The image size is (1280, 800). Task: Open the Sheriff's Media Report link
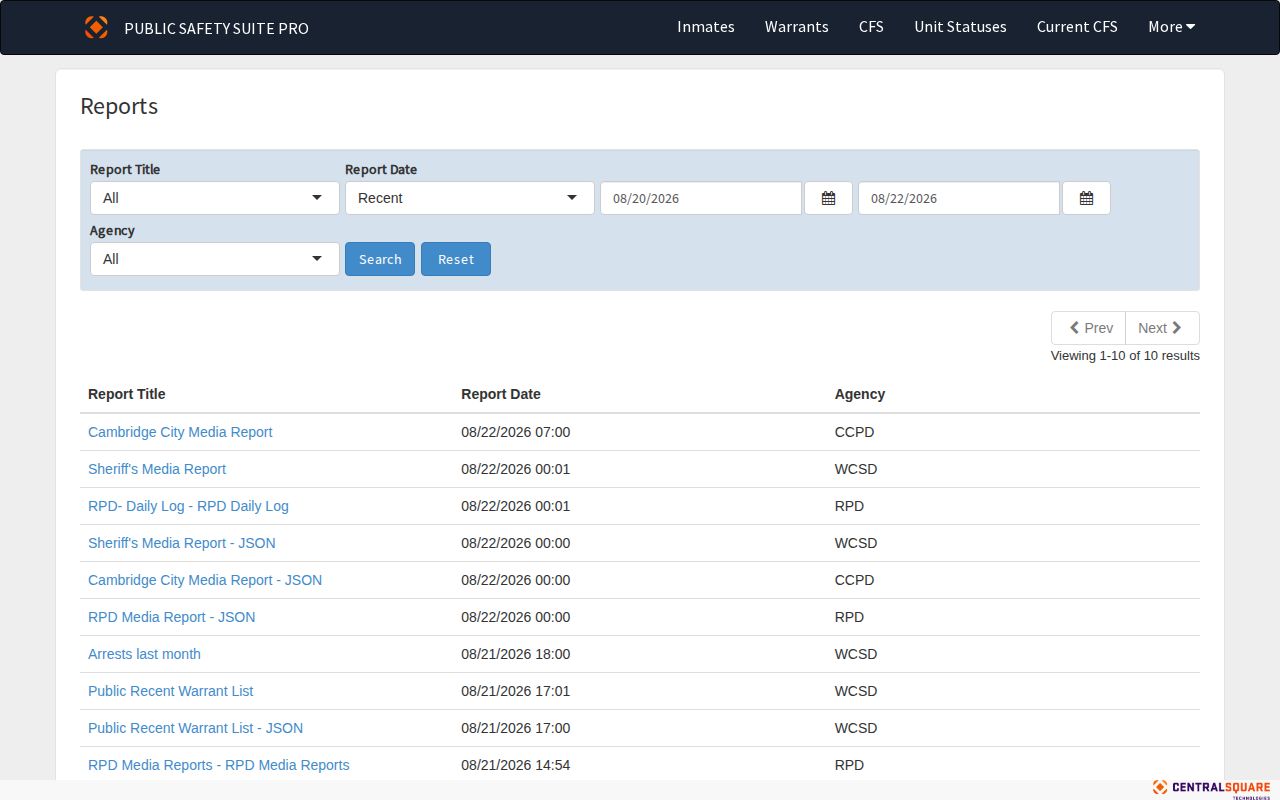pos(157,469)
